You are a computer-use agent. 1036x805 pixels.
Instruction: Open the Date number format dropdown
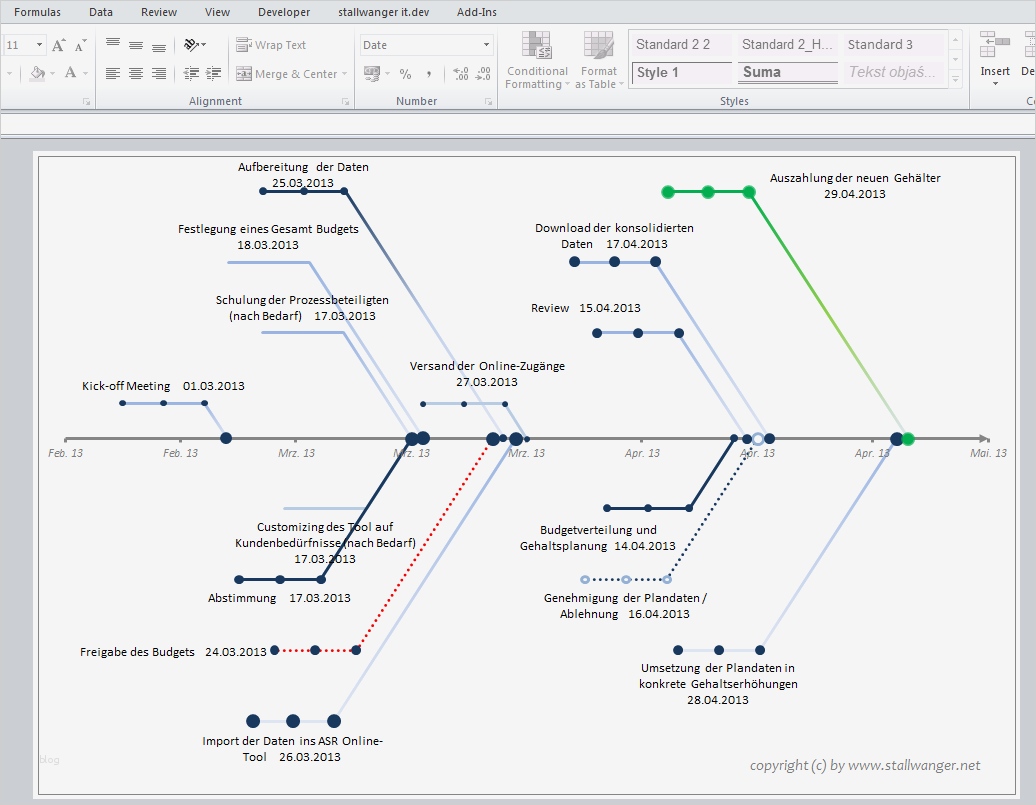pyautogui.click(x=487, y=45)
